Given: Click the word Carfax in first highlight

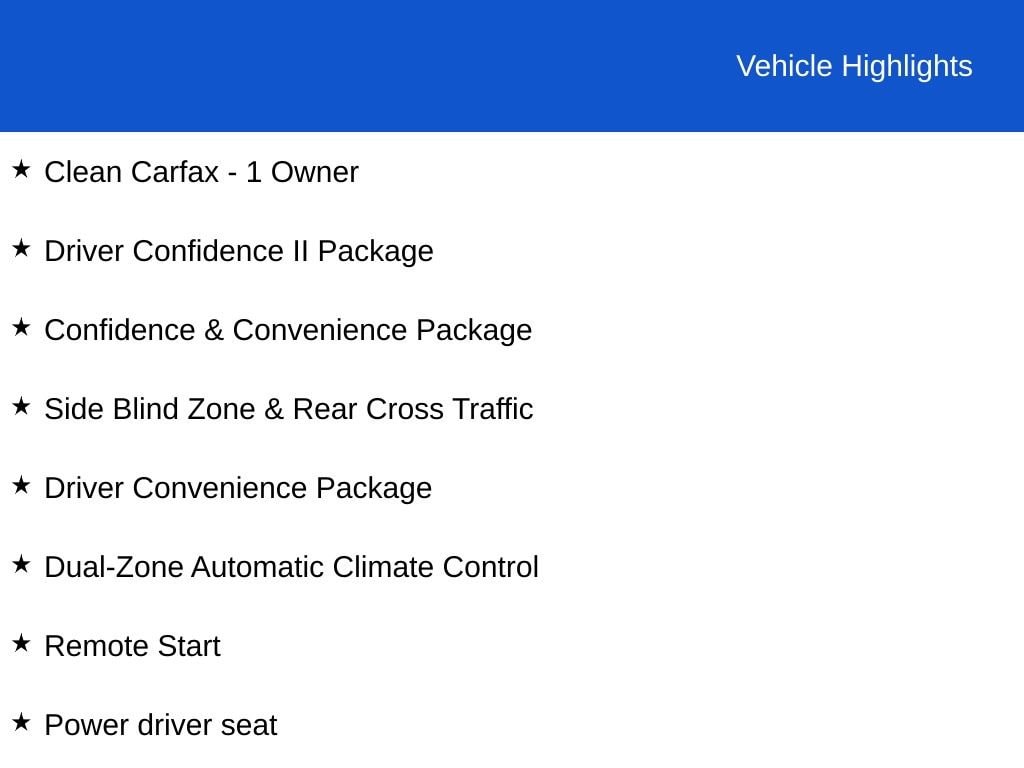Looking at the screenshot, I should point(176,172).
